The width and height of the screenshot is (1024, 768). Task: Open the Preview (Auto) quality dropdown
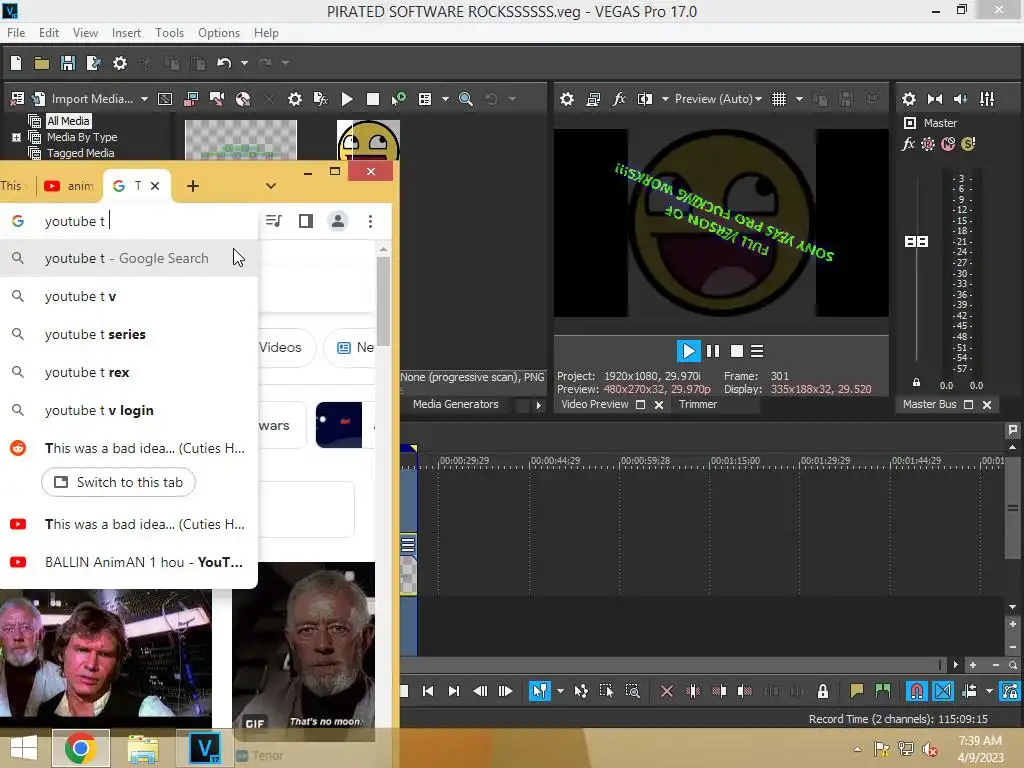tap(718, 99)
